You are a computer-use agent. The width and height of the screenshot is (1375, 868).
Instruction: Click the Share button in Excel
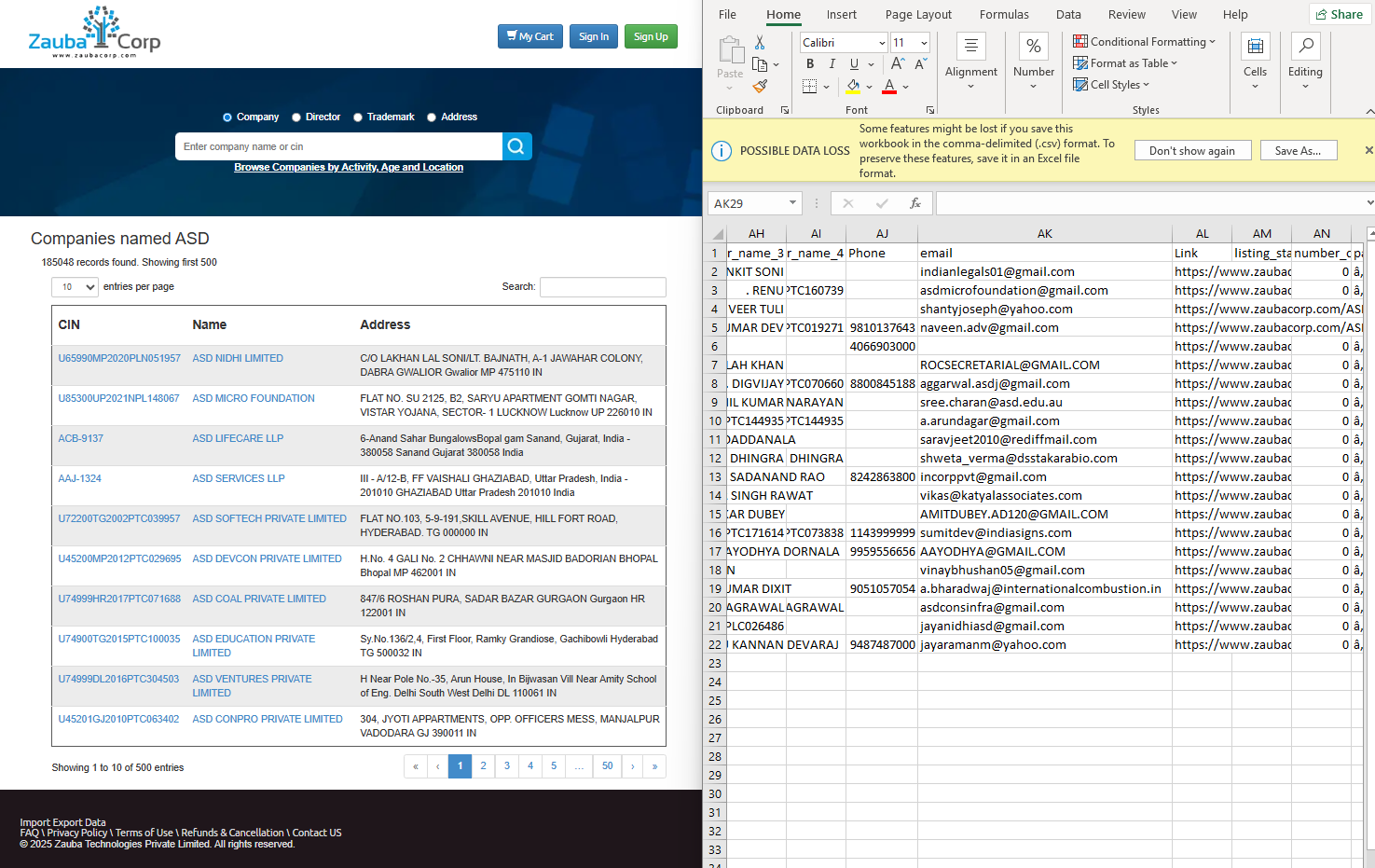click(1339, 14)
